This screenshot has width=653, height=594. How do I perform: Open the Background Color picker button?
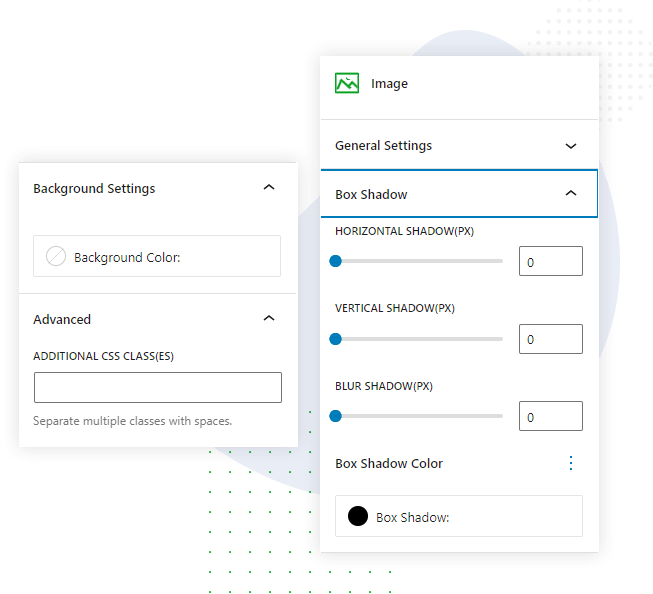[x=157, y=256]
